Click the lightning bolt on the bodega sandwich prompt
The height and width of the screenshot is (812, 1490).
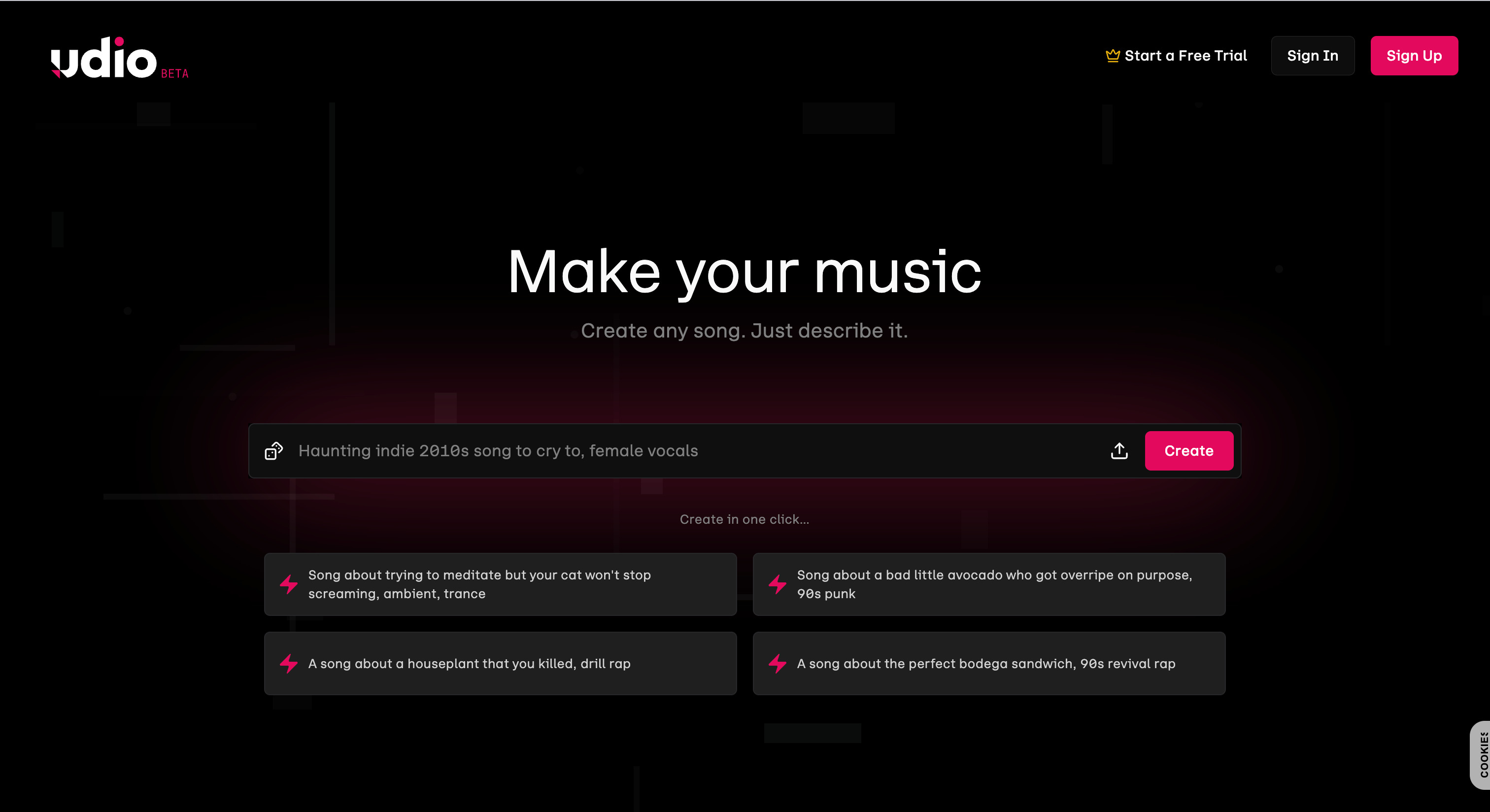point(777,663)
